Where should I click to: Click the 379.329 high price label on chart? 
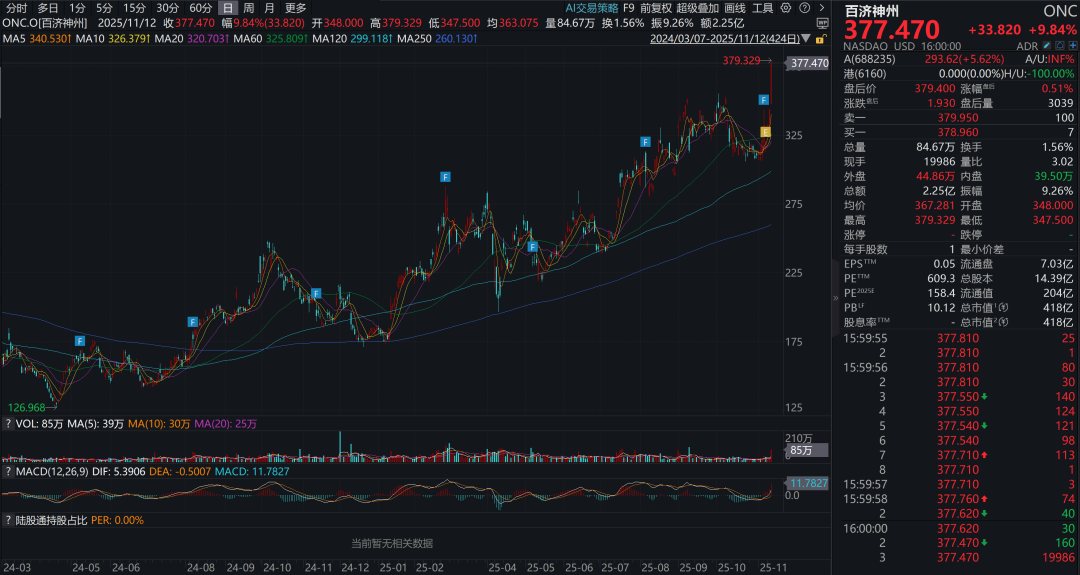(741, 61)
